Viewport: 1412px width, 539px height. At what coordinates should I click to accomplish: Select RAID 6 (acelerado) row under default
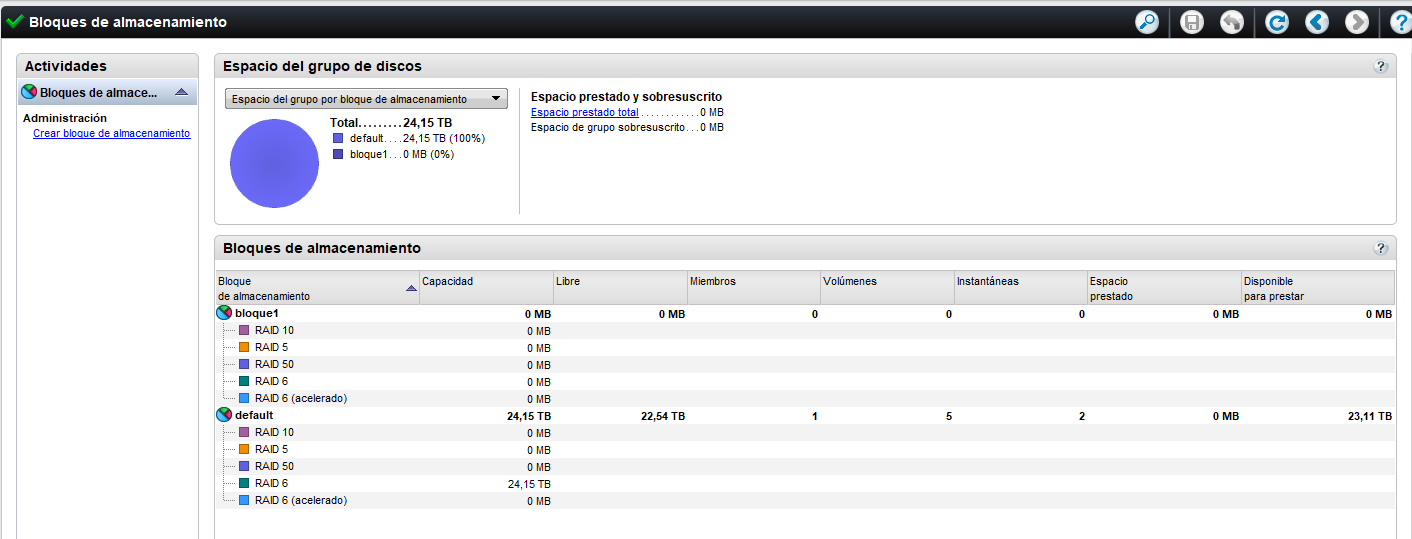(x=805, y=500)
